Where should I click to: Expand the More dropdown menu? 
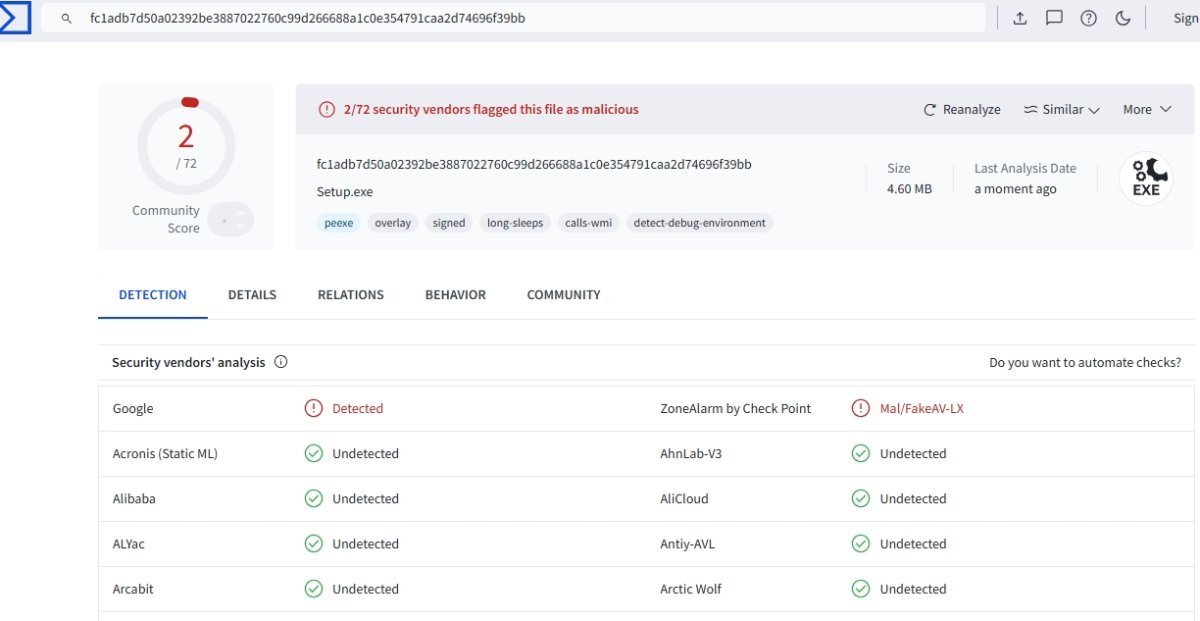click(1147, 110)
